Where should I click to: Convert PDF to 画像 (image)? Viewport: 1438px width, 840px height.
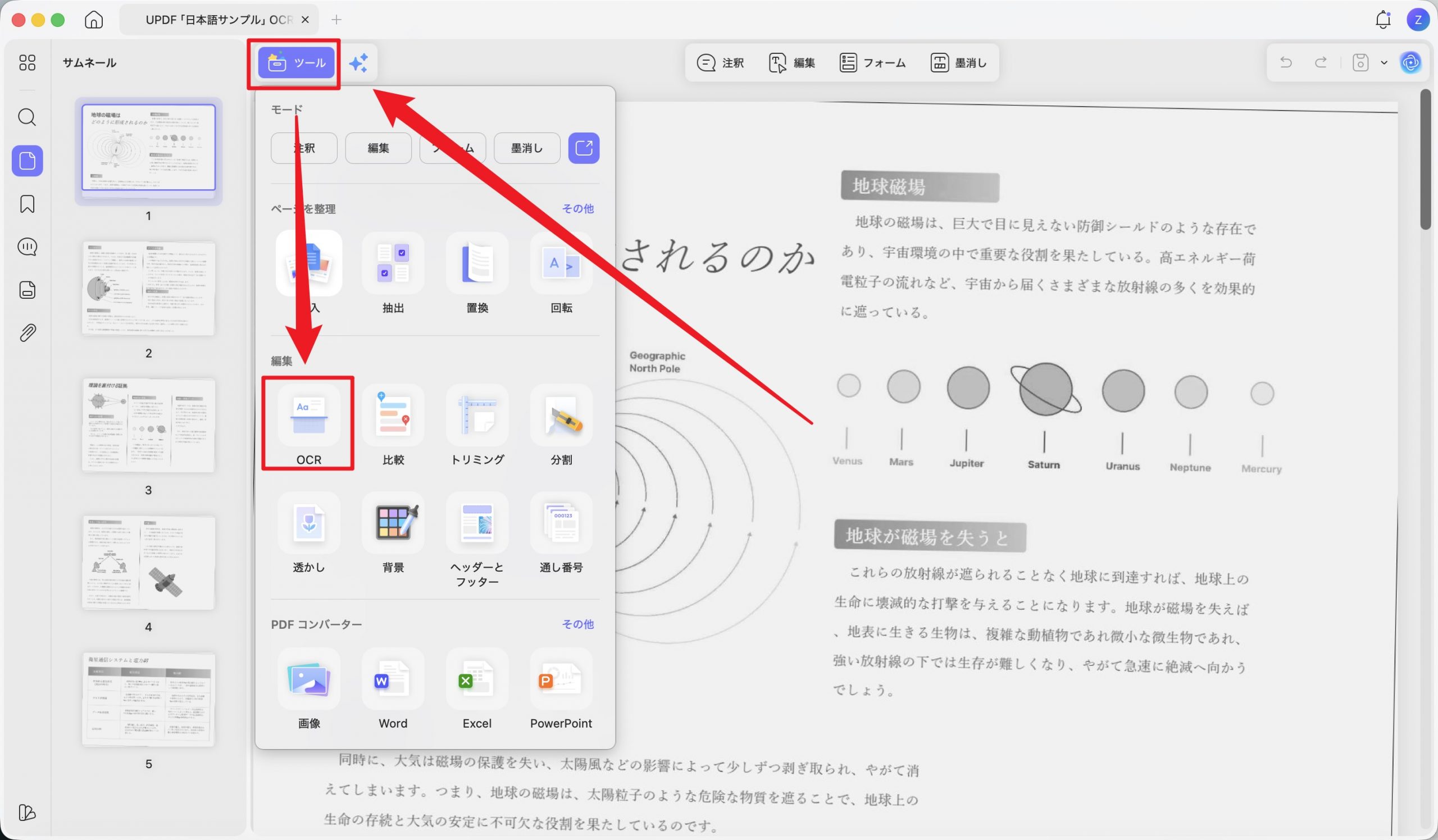point(309,689)
